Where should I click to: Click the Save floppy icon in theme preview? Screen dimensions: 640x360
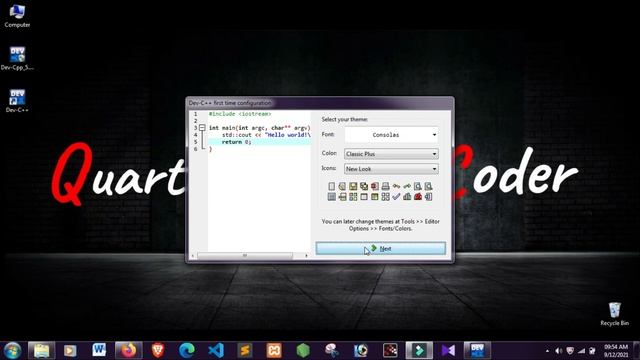point(353,186)
